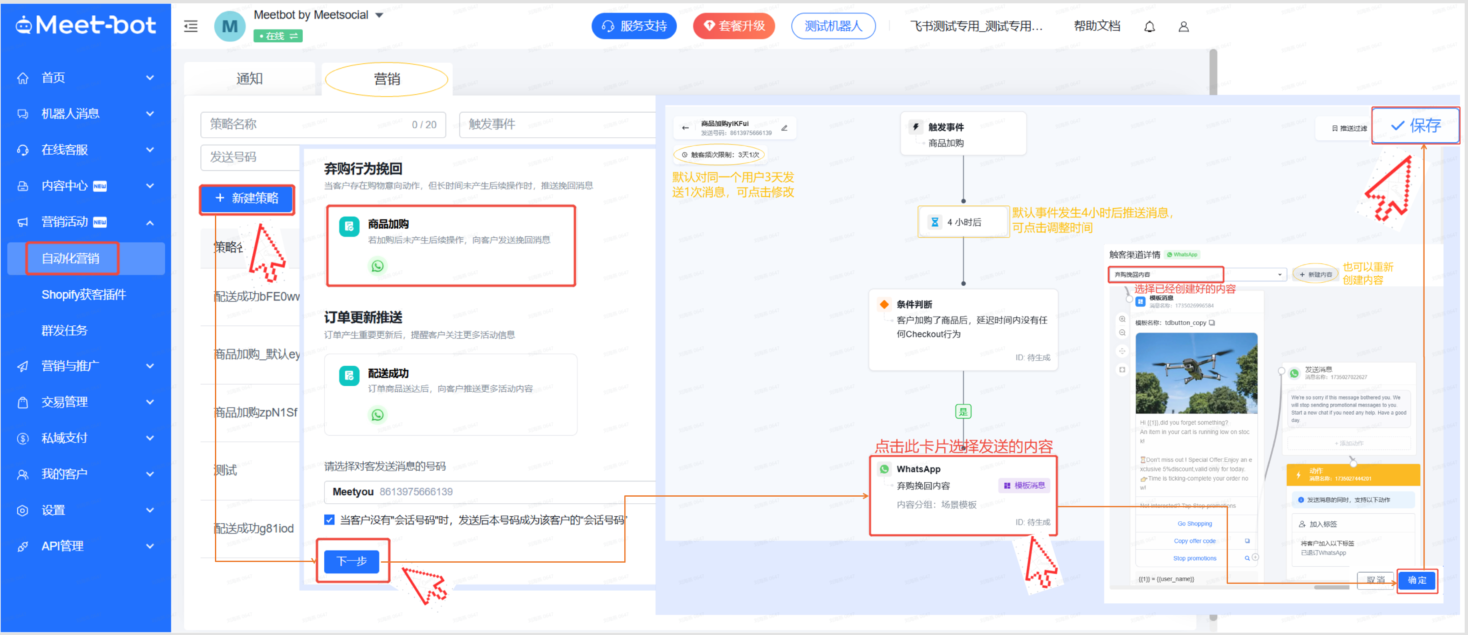Click the API管理 key icon

(23, 546)
